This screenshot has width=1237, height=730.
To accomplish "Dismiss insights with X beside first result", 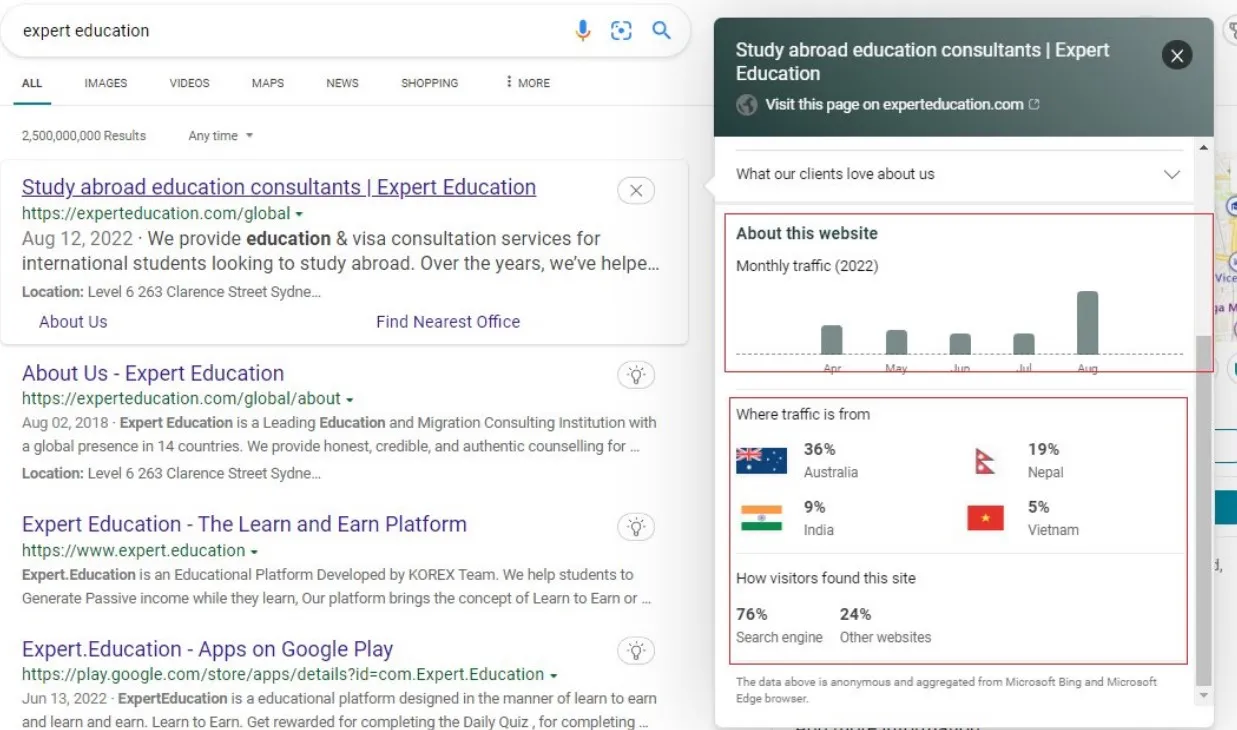I will point(636,190).
